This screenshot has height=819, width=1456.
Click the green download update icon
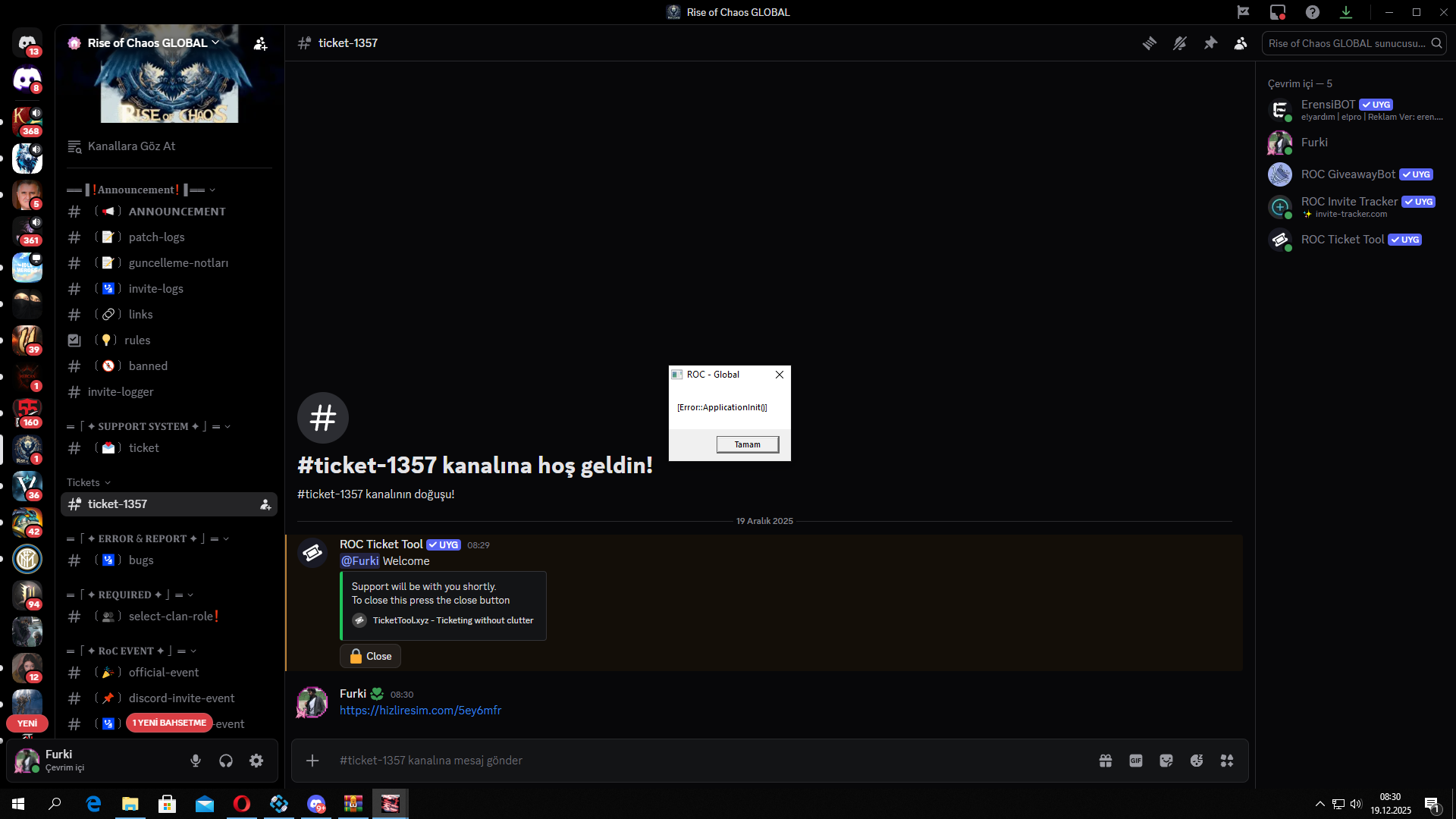click(x=1346, y=12)
